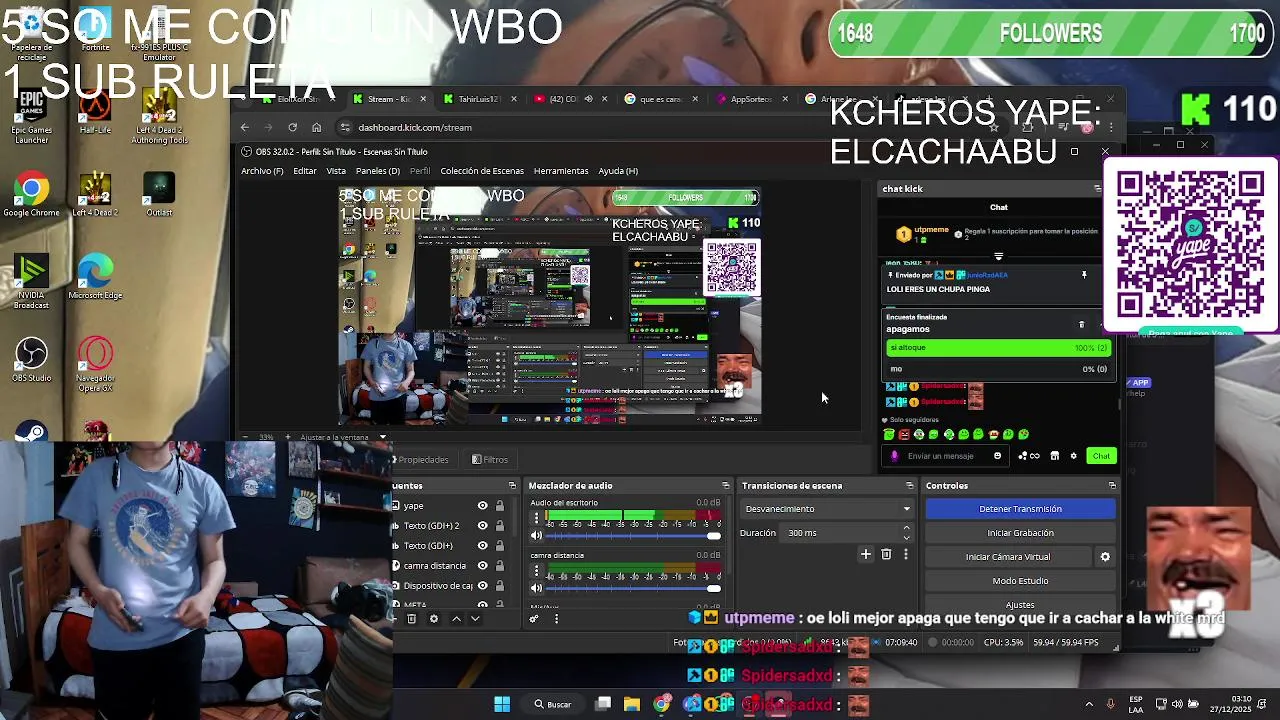Viewport: 1280px width, 720px height.
Task: Open Outlast desktop shortcut
Action: [x=159, y=194]
